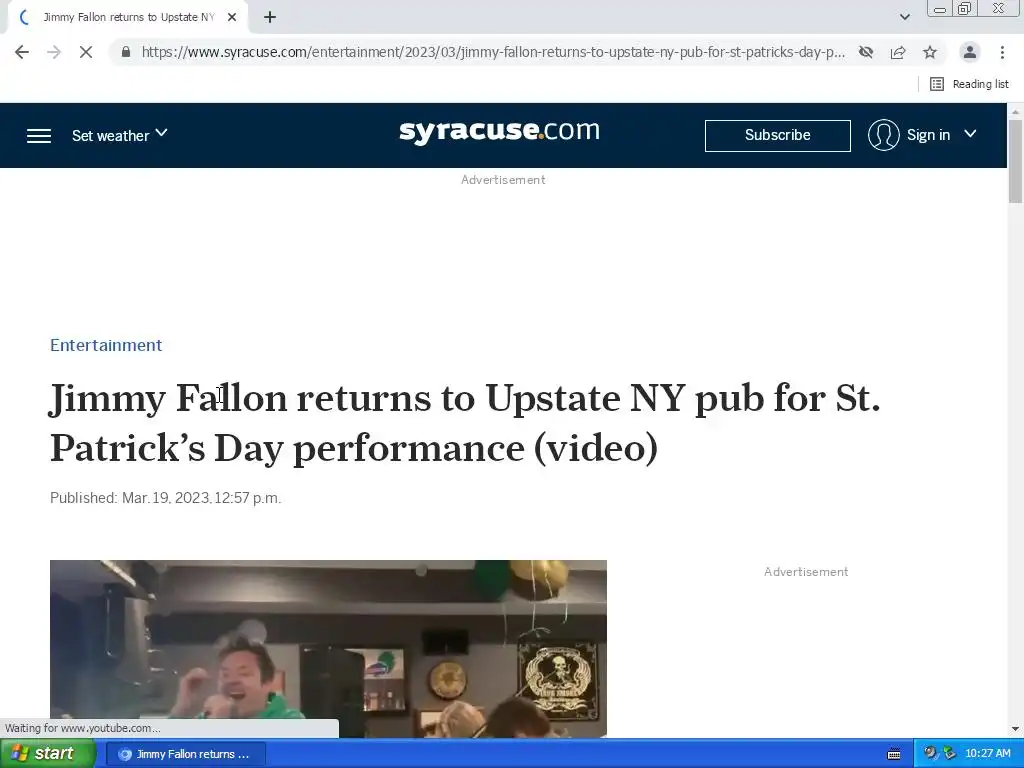Open the Windows Start menu
1024x768 pixels.
click(x=47, y=754)
